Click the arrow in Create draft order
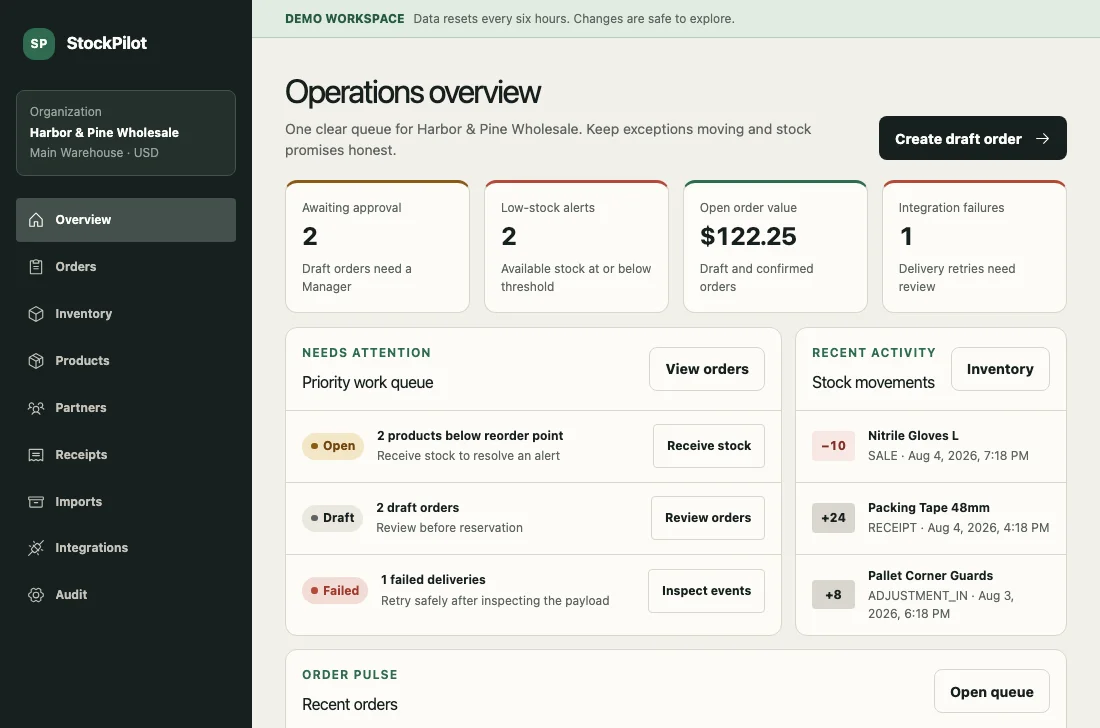Viewport: 1100px width, 728px height. click(x=1042, y=139)
